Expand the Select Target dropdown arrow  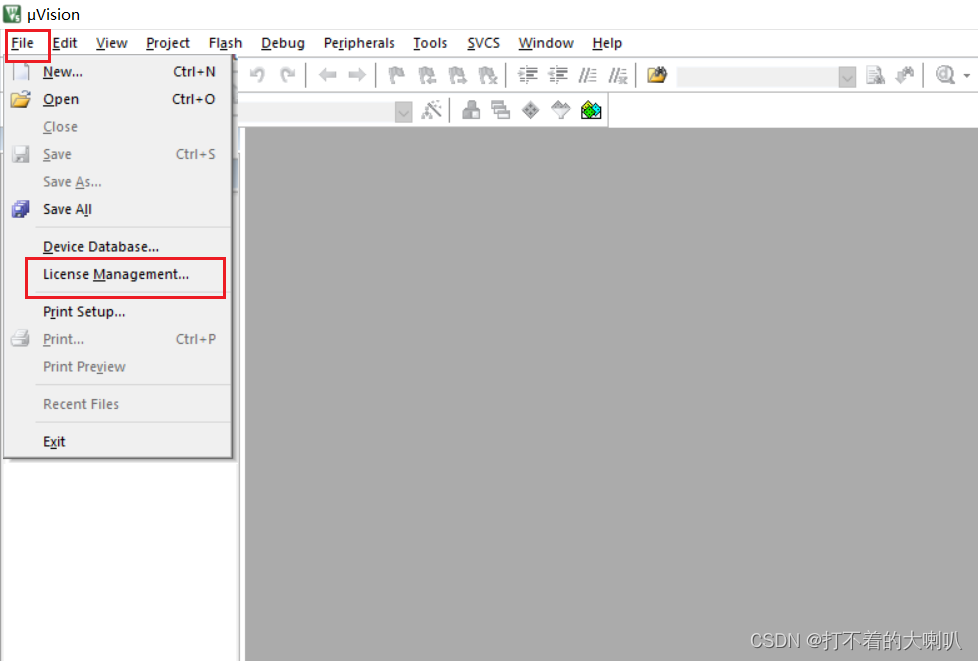pos(404,112)
